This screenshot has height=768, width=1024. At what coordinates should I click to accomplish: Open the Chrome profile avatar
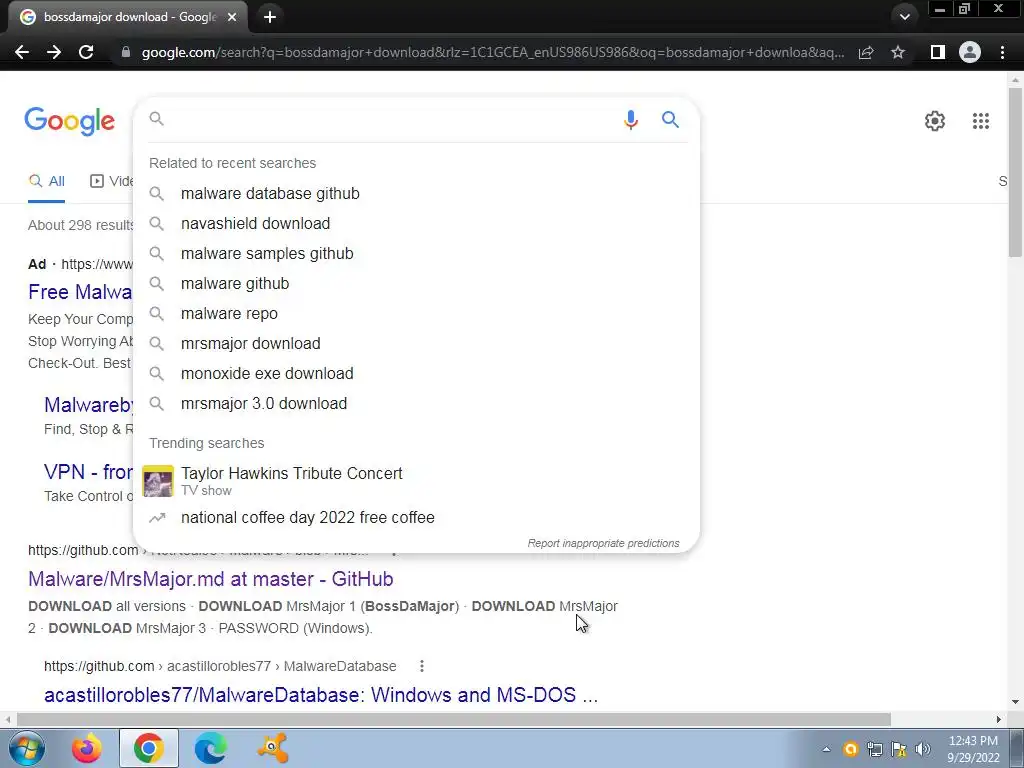(x=970, y=52)
